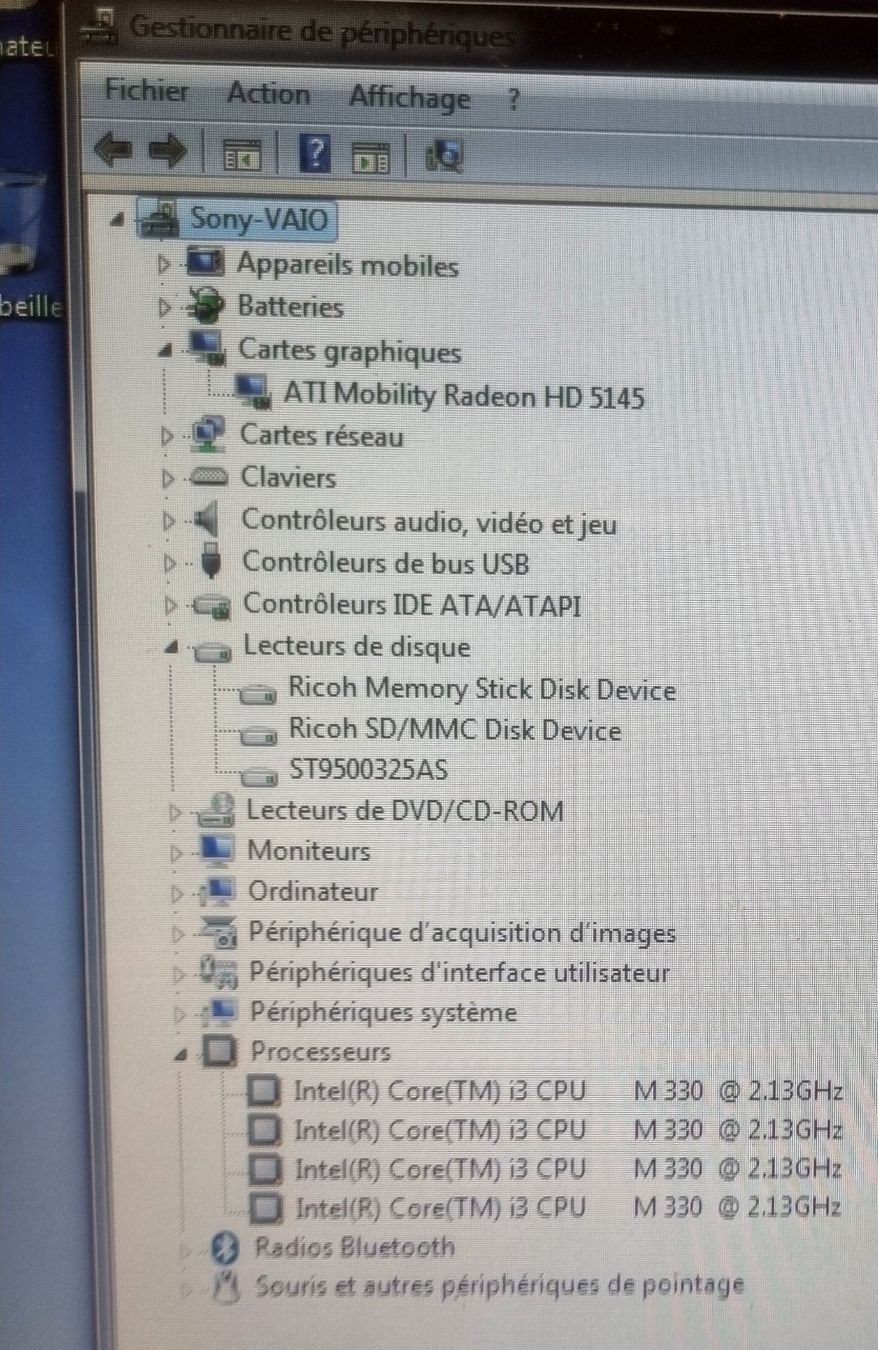878x1350 pixels.
Task: Click the Appareils mobiles category icon
Action: click(x=207, y=265)
